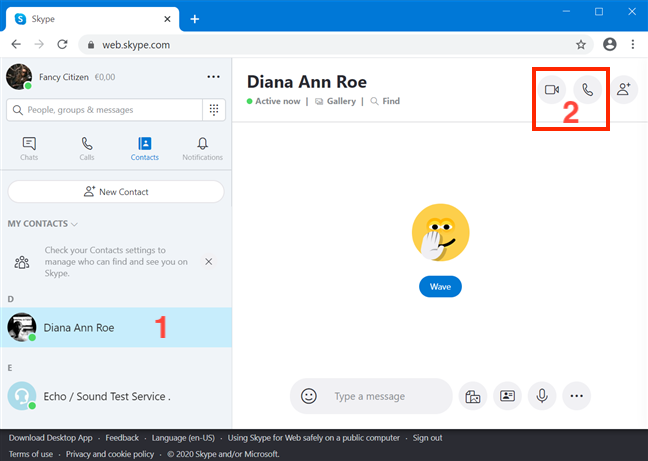Click the Echo Sound Test Service avatar
The width and height of the screenshot is (648, 461).
(x=22, y=396)
